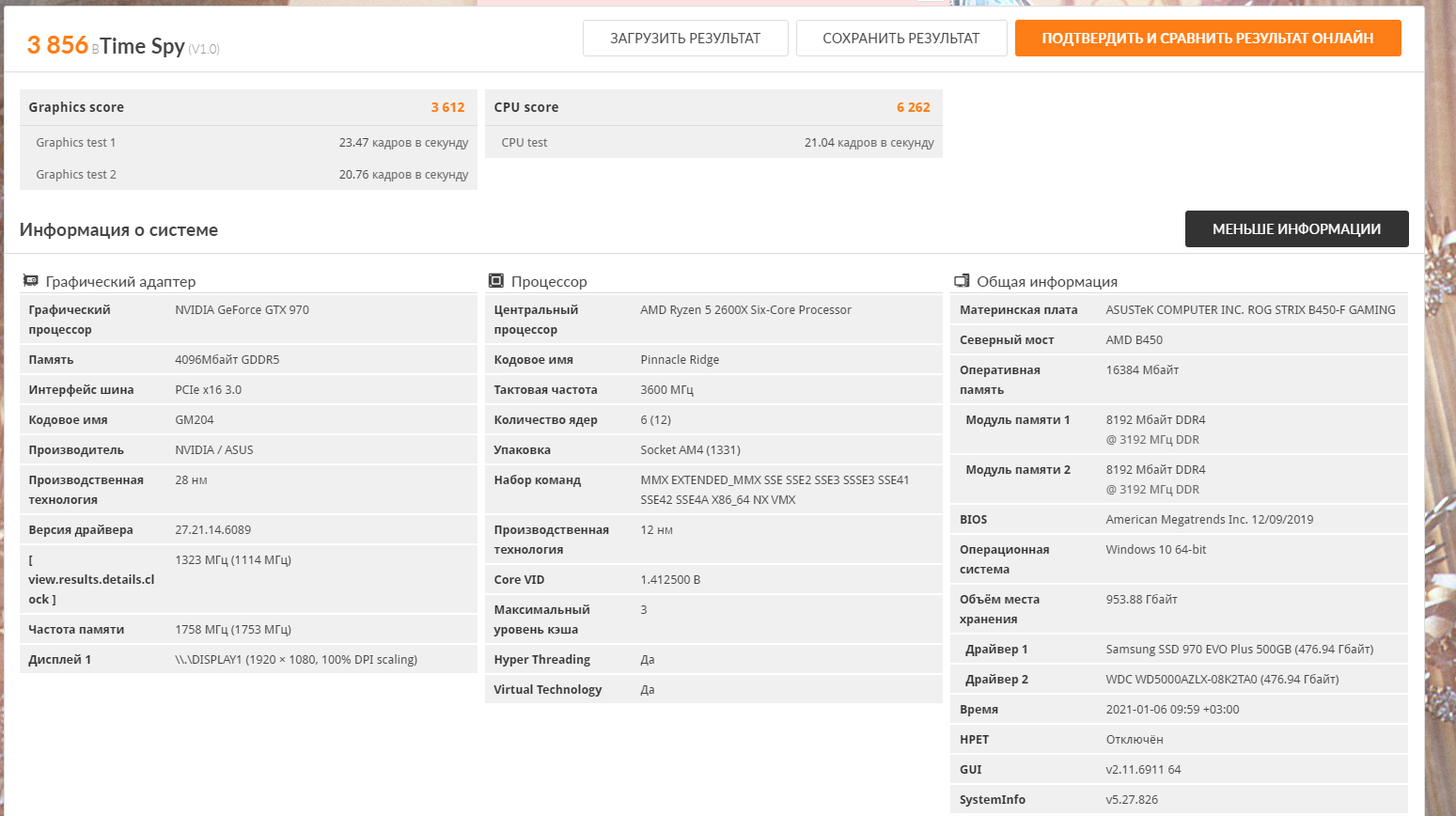Click the WDC WD5000AZLX-08K2TA0 drive entry
Screen dimensions: 1456x816
click(1223, 680)
